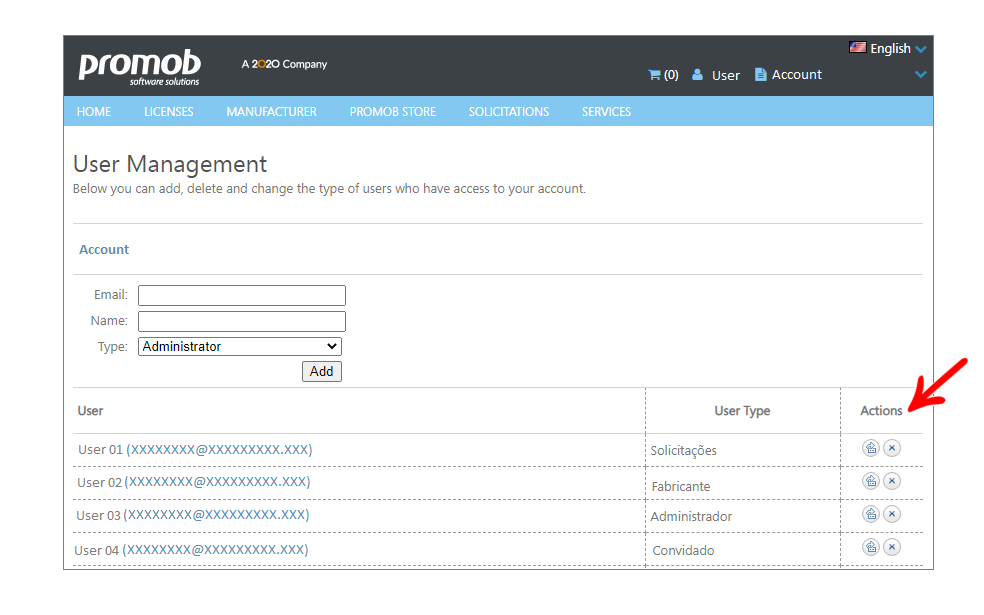Open the Type Administrator dropdown

(x=240, y=346)
